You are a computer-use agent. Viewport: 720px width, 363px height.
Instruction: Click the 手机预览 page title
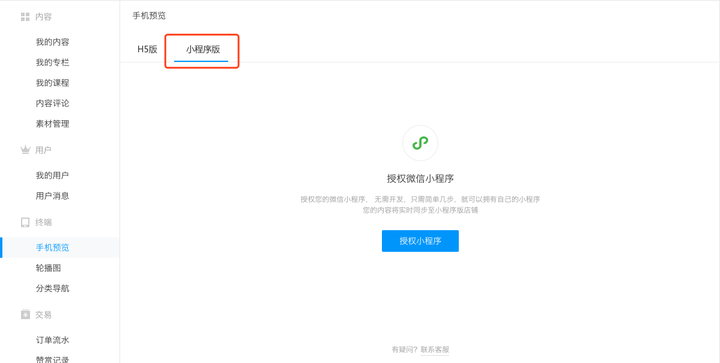149,16
